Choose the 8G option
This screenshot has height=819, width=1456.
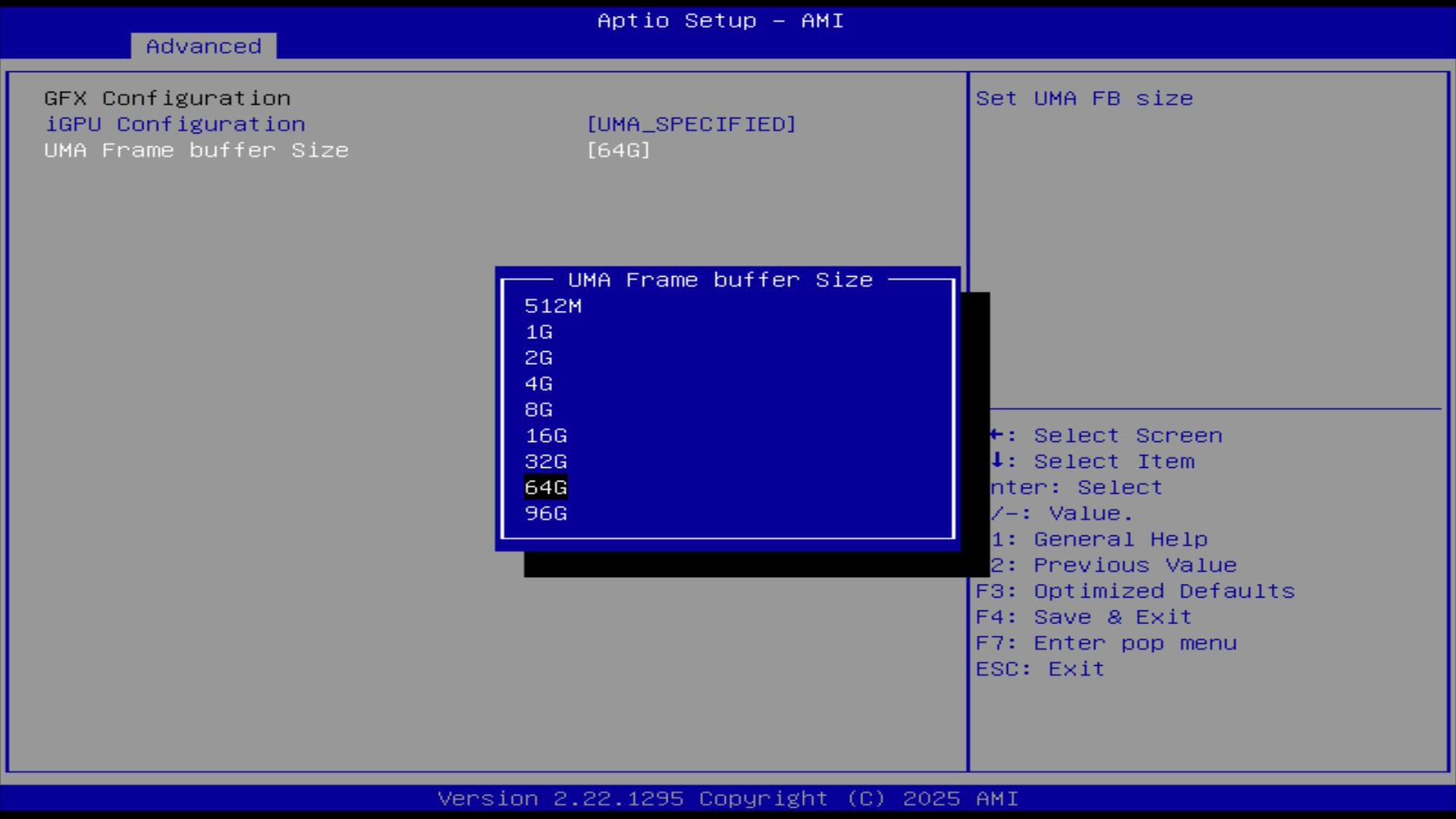click(x=538, y=409)
